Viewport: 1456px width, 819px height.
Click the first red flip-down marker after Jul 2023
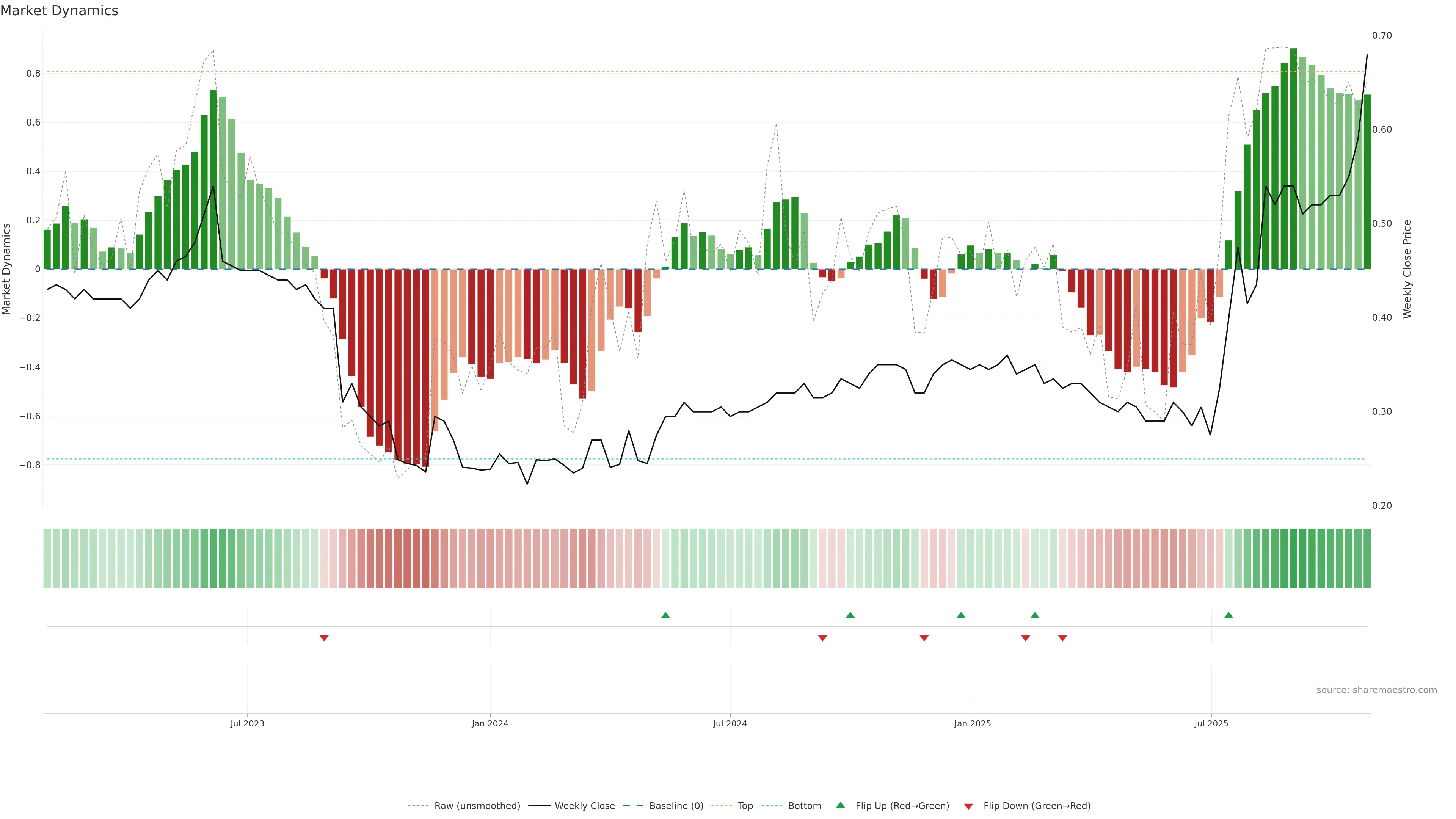click(324, 638)
